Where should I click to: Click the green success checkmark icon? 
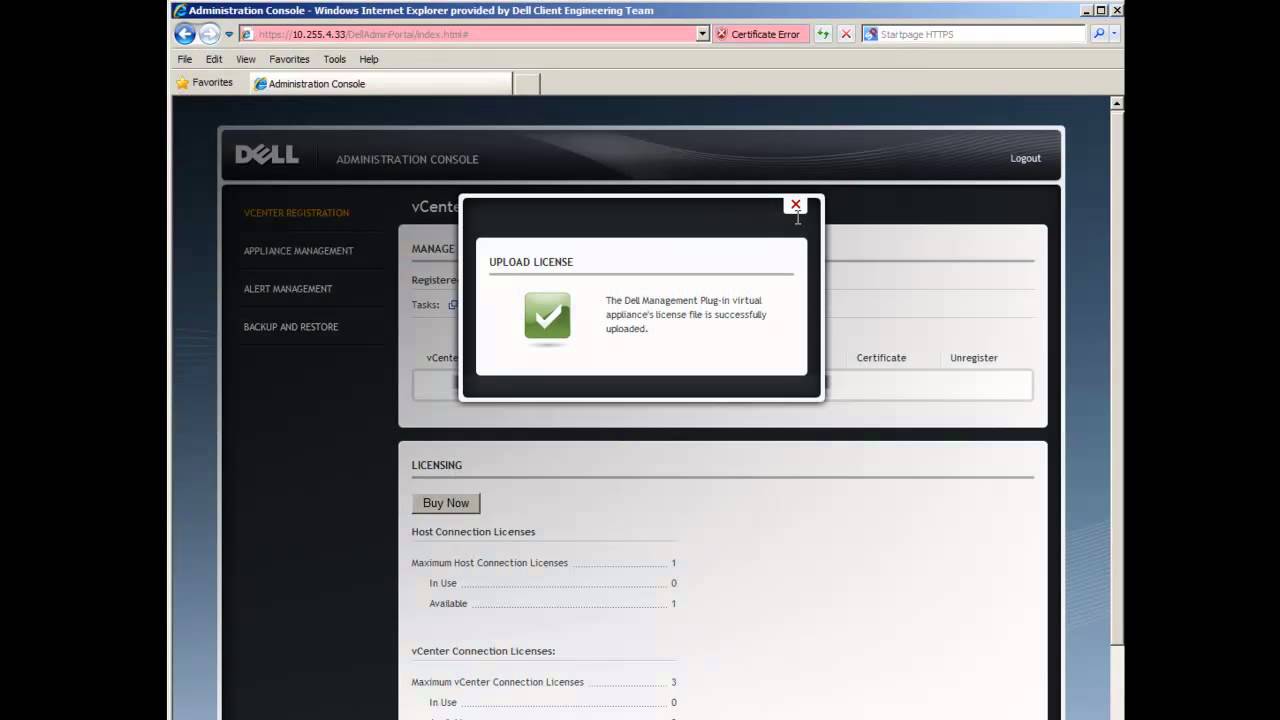[x=547, y=317]
